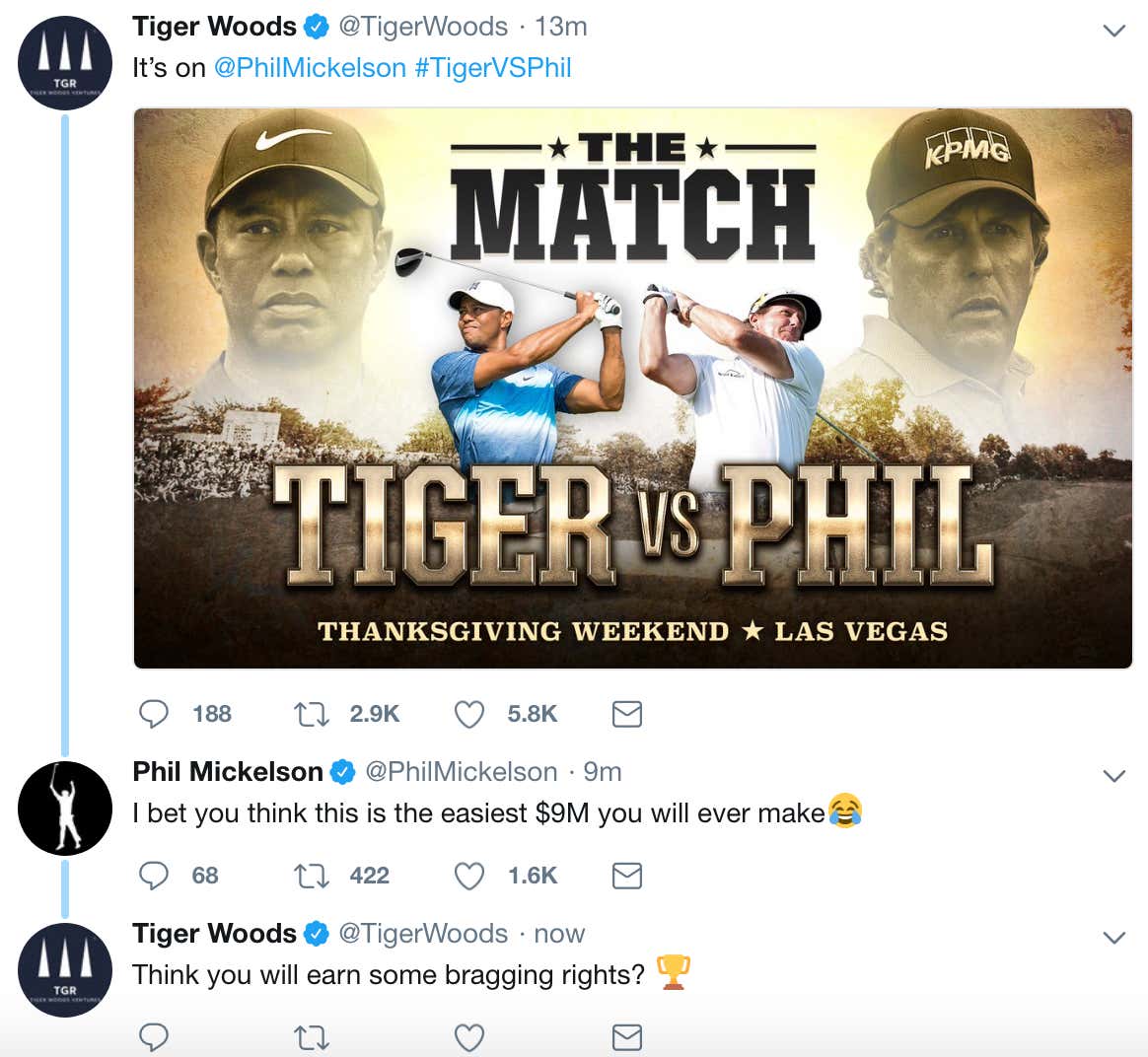Open the TGR avatar on the first tweet
Viewport: 1148px width, 1057px height.
pos(65,63)
